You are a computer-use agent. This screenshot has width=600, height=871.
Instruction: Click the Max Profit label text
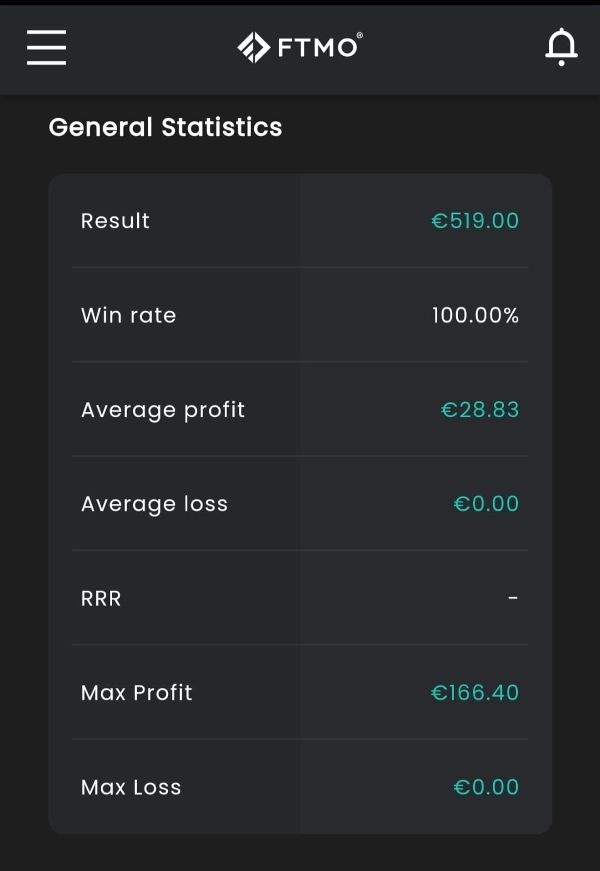coord(137,693)
